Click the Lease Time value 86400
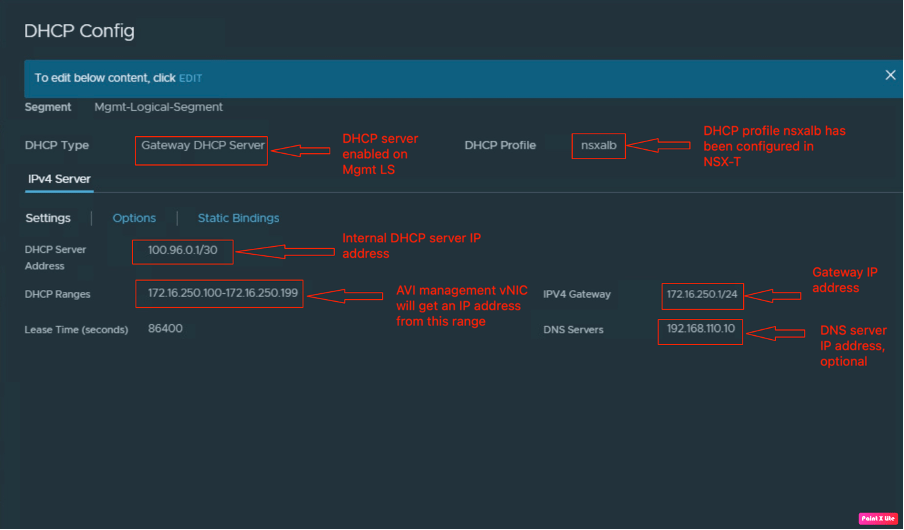This screenshot has width=904, height=530. pyautogui.click(x=165, y=328)
